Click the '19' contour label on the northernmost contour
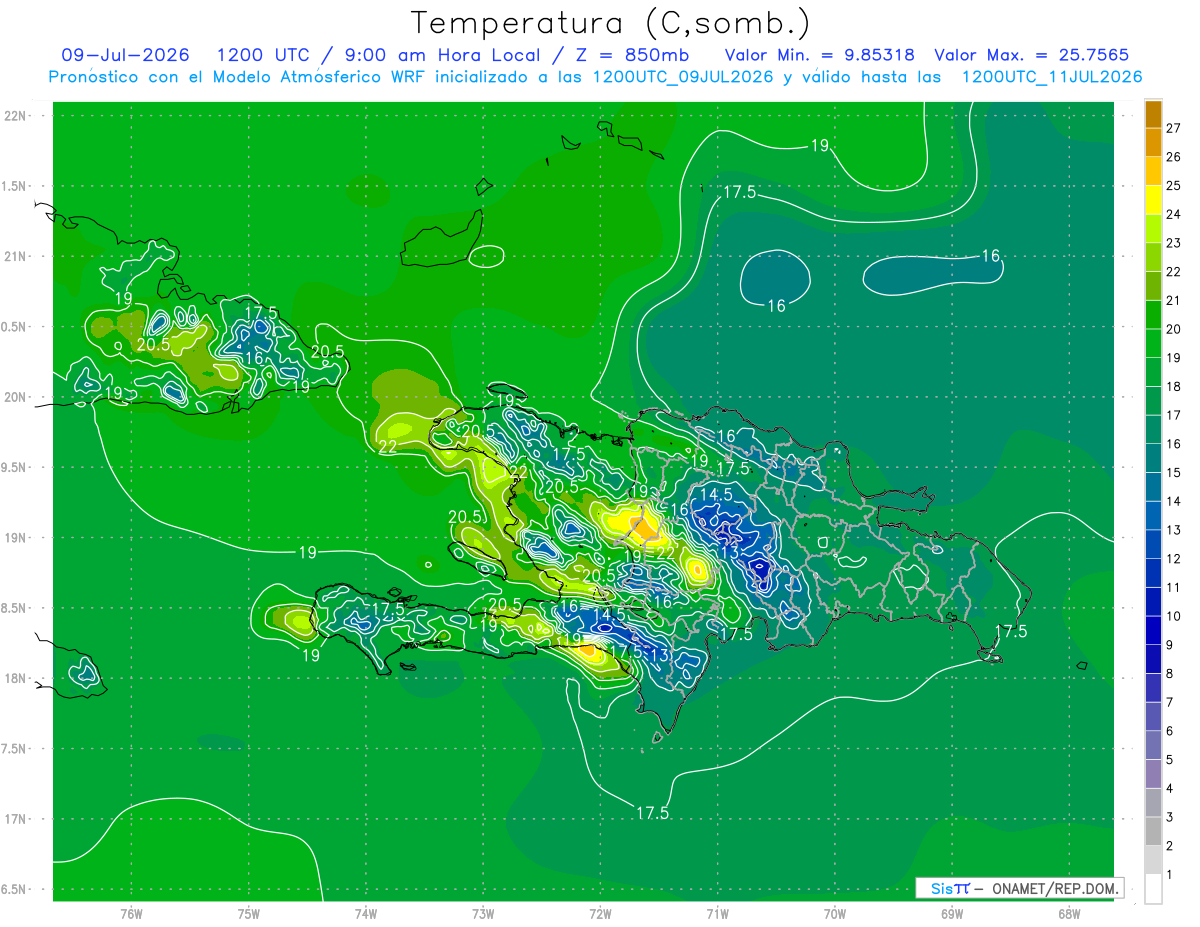The image size is (1200, 927). (819, 146)
